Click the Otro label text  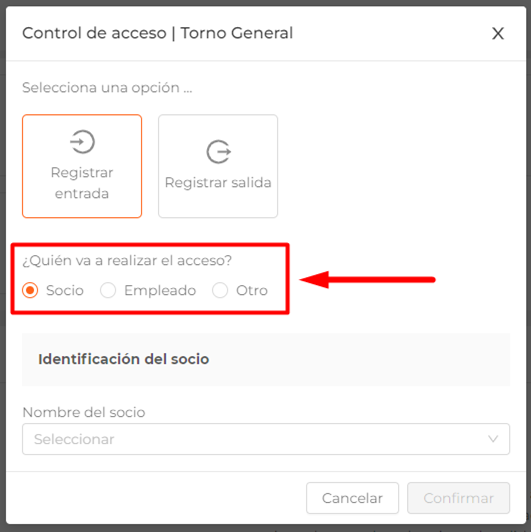(x=252, y=290)
